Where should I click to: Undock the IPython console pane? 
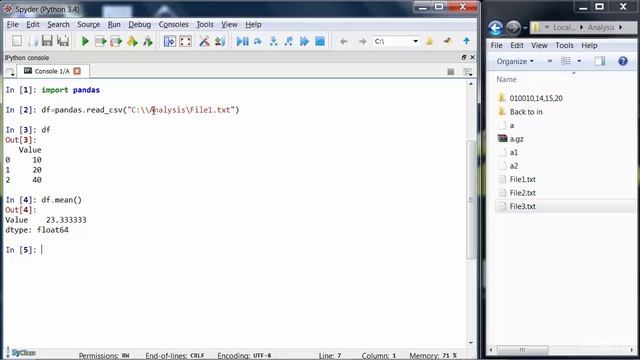(464, 58)
